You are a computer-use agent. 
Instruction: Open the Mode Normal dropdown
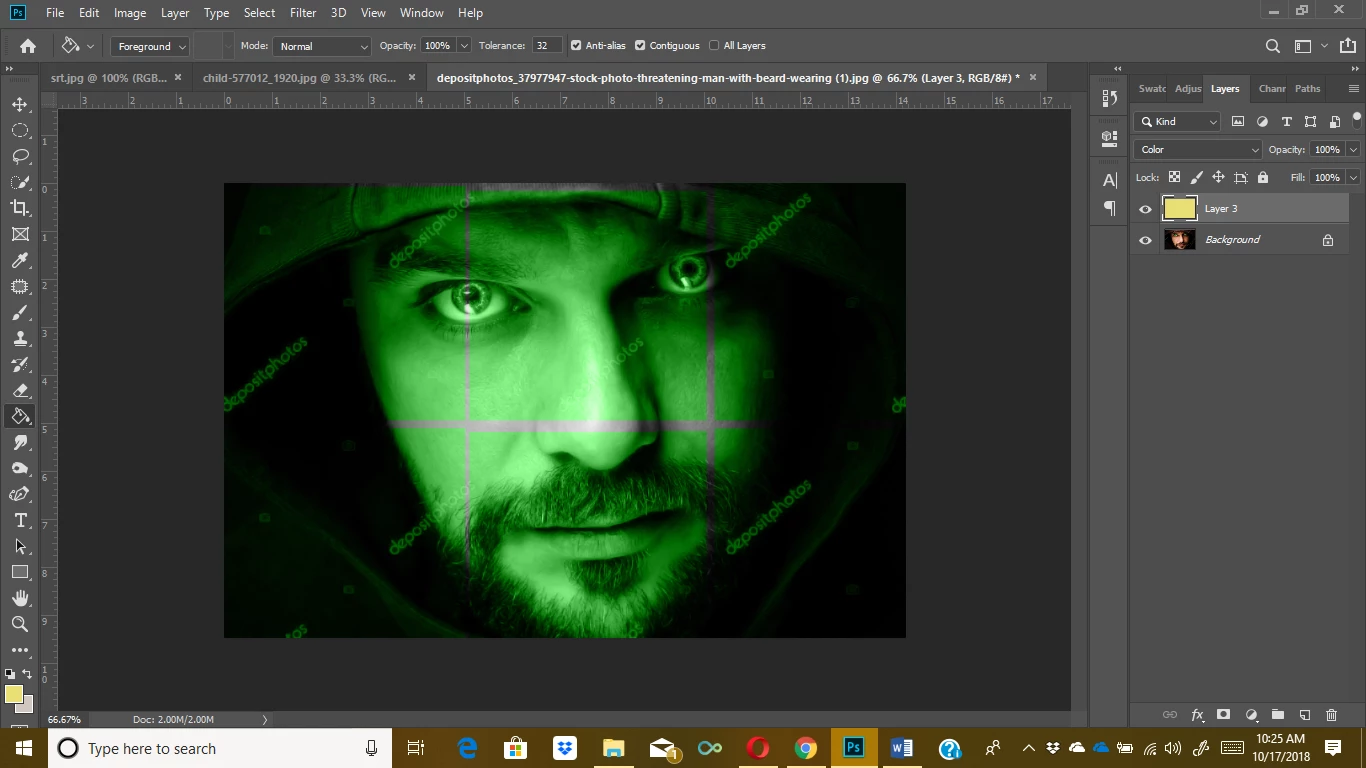coord(321,46)
